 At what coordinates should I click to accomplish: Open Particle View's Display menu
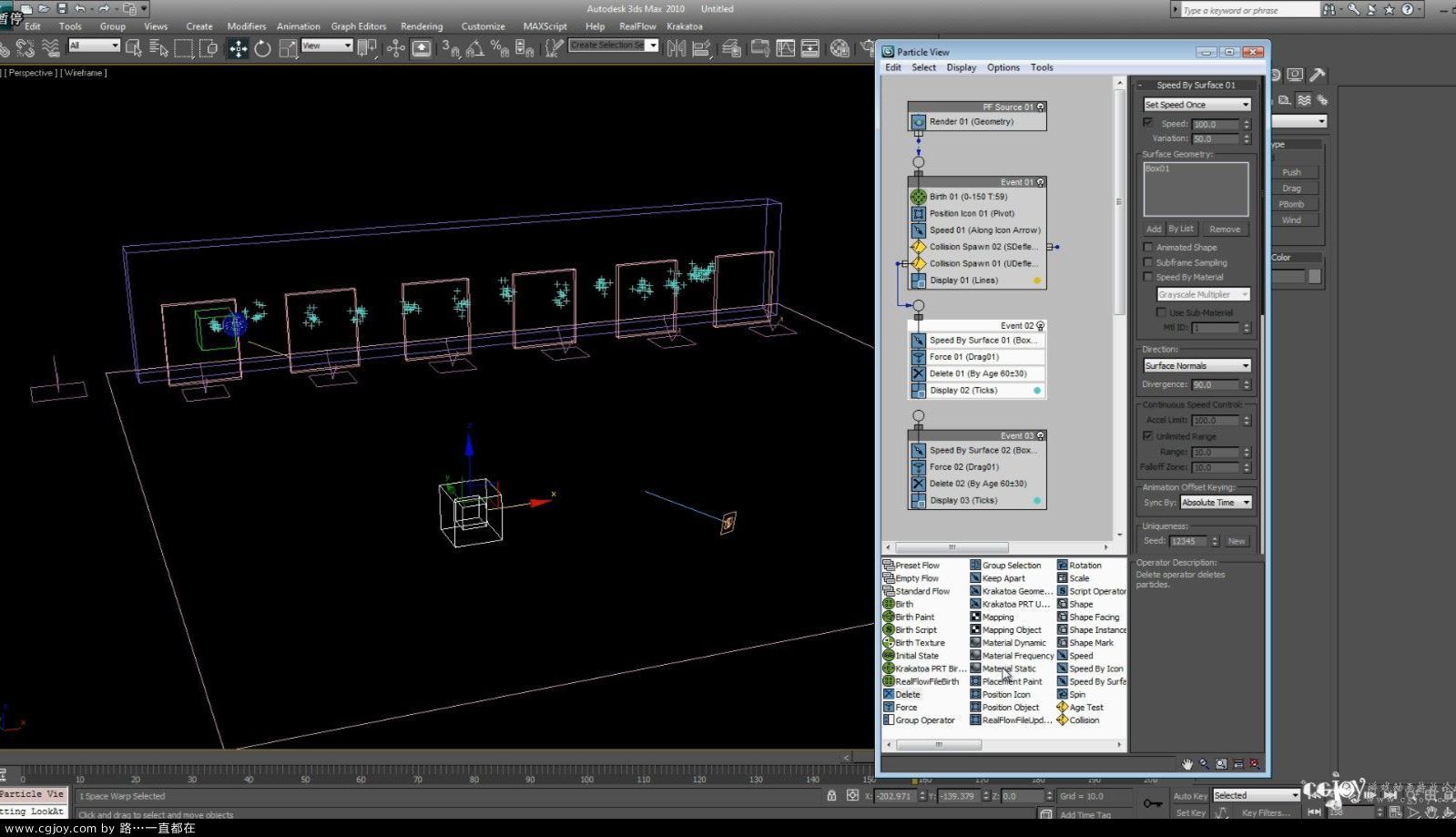pos(961,67)
